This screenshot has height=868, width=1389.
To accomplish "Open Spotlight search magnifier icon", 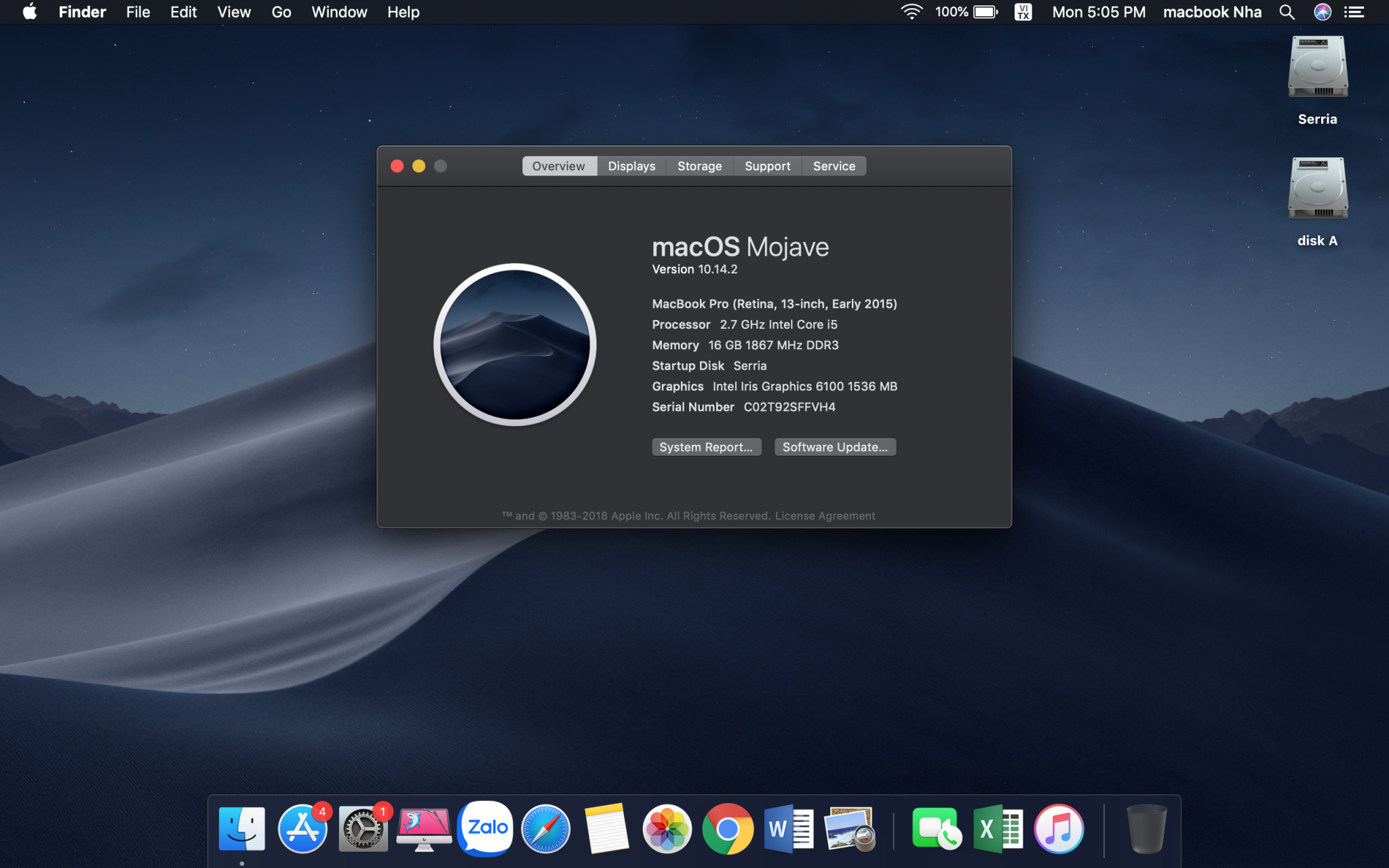I will point(1287,12).
